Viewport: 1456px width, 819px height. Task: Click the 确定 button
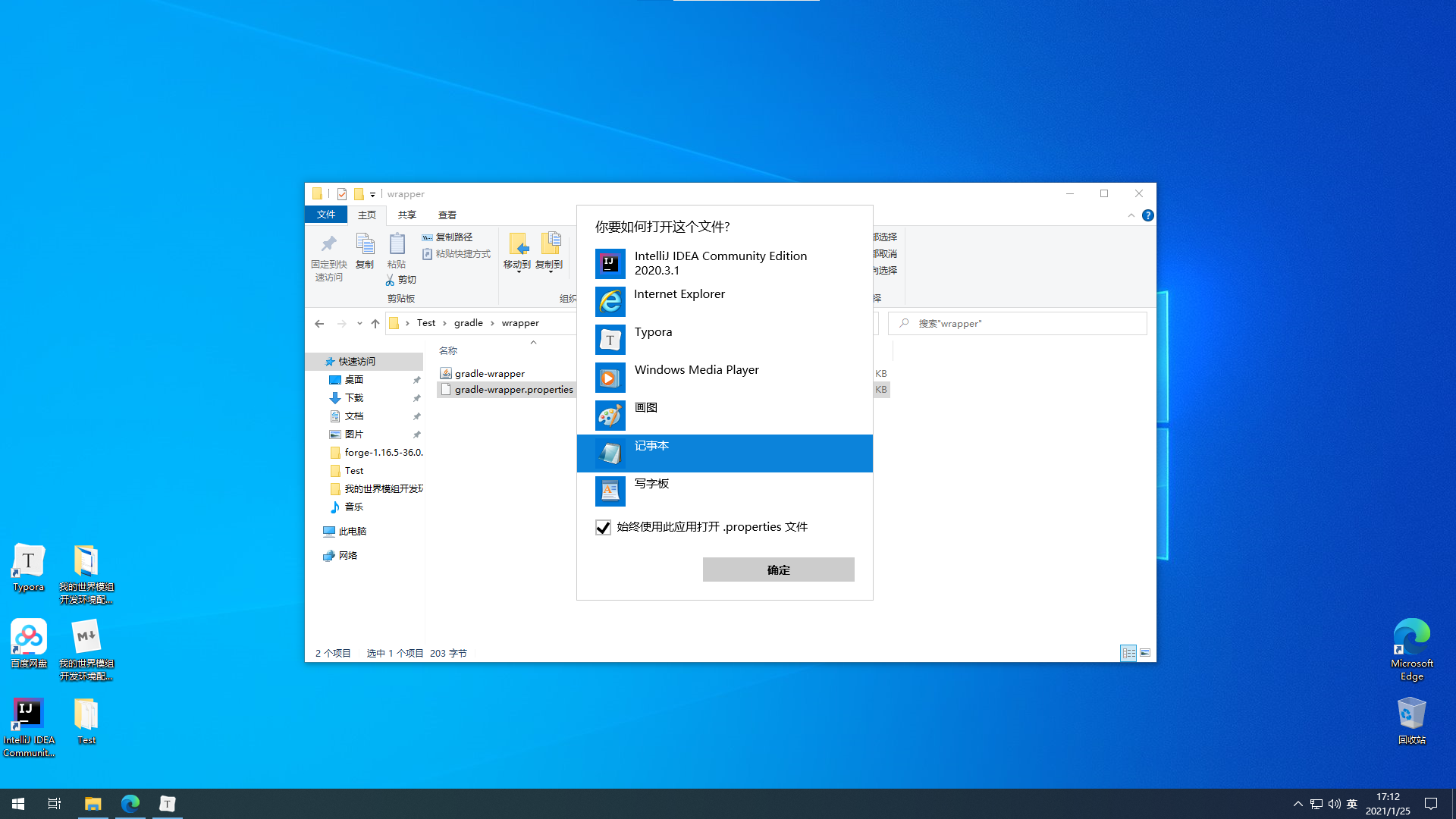[778, 570]
